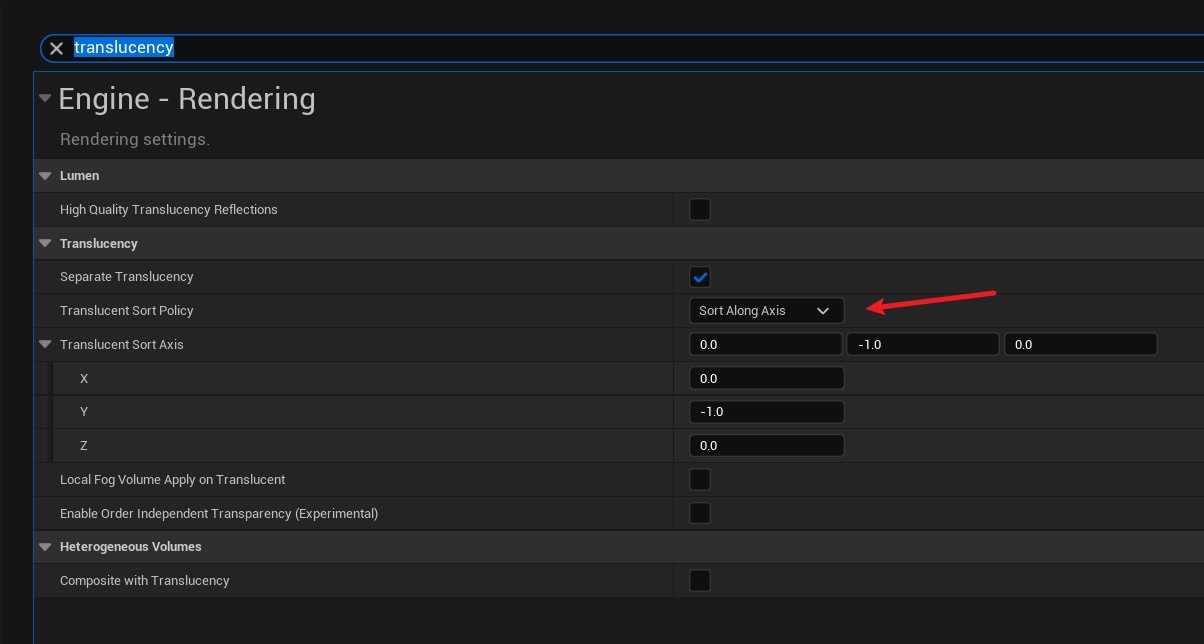This screenshot has height=644, width=1204.
Task: Enable Composite with Translucency checkbox
Action: [x=700, y=581]
